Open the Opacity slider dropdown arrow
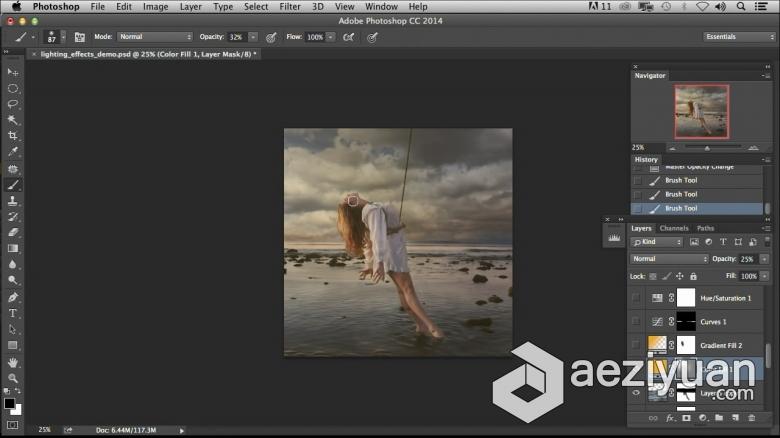 (x=253, y=37)
